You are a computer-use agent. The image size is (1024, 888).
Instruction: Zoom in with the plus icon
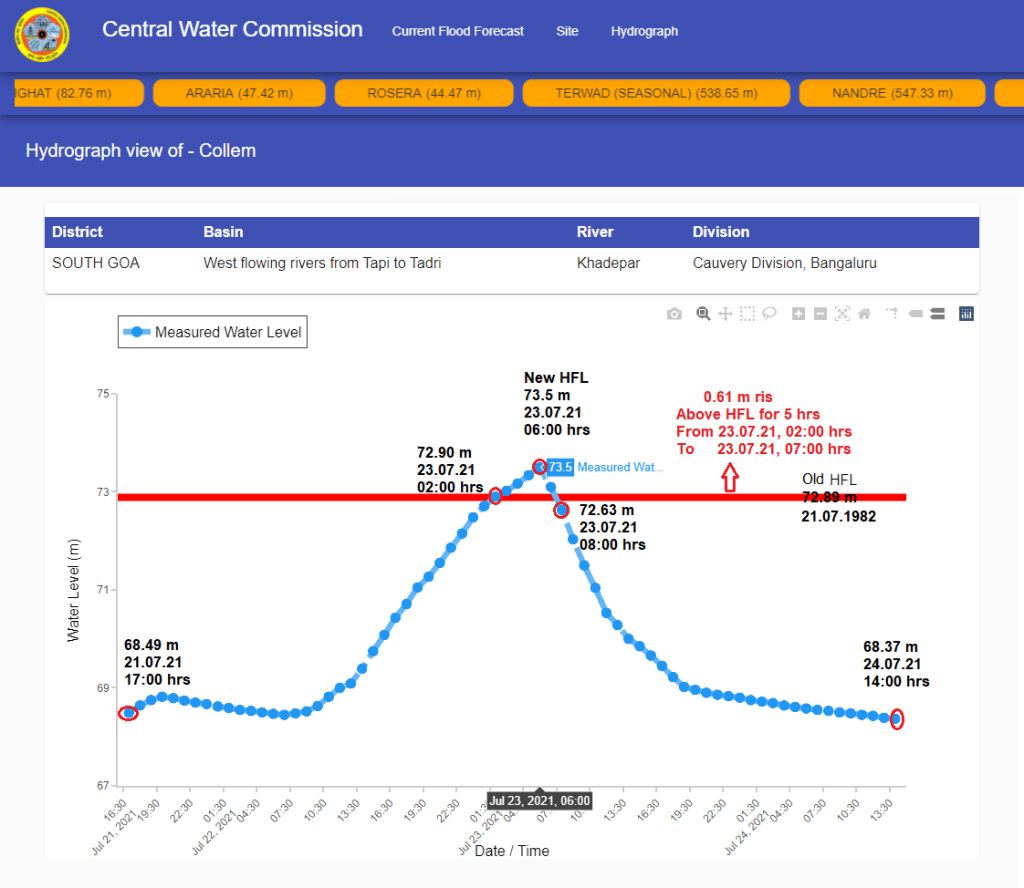click(x=798, y=314)
